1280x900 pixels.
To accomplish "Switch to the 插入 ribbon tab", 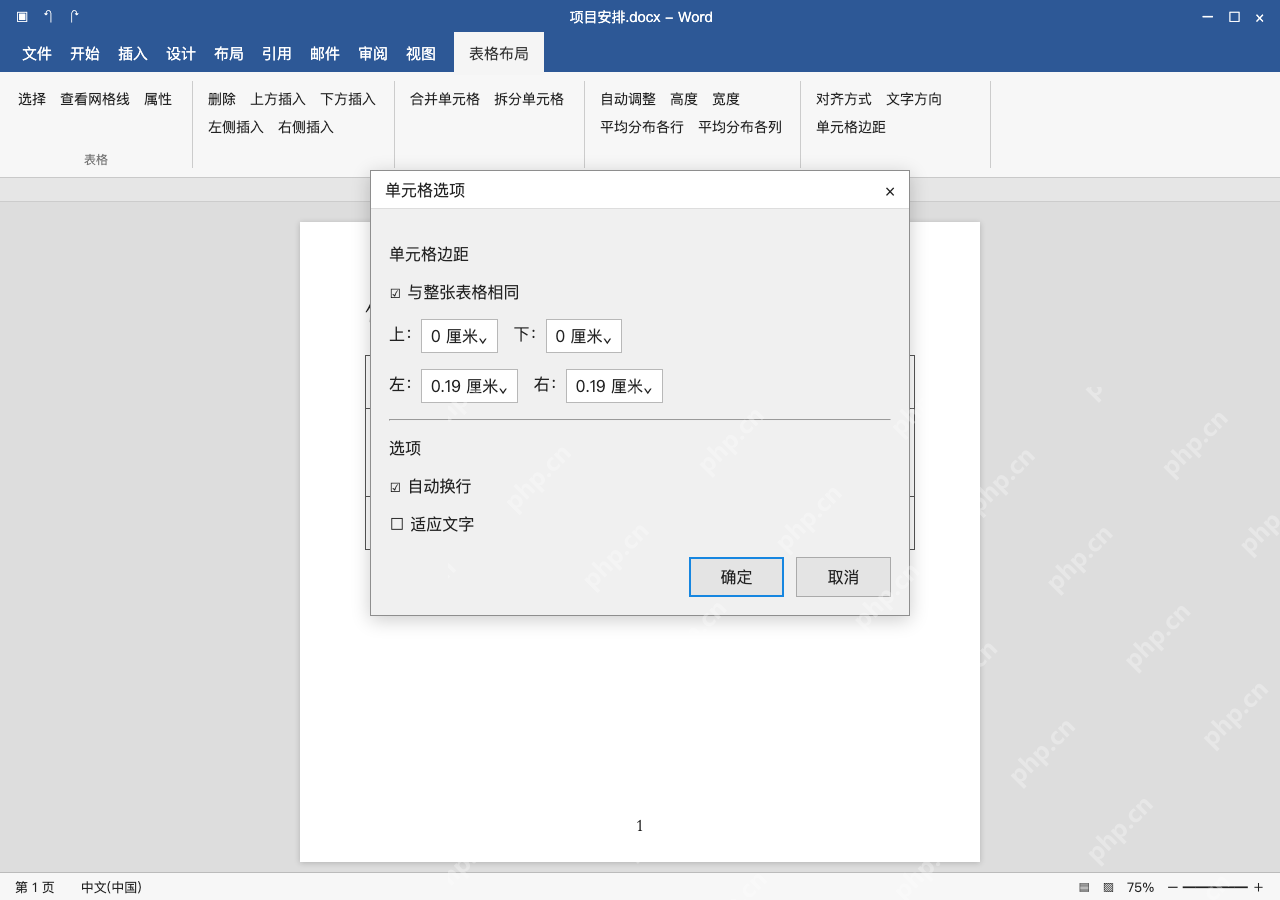I will click(133, 53).
